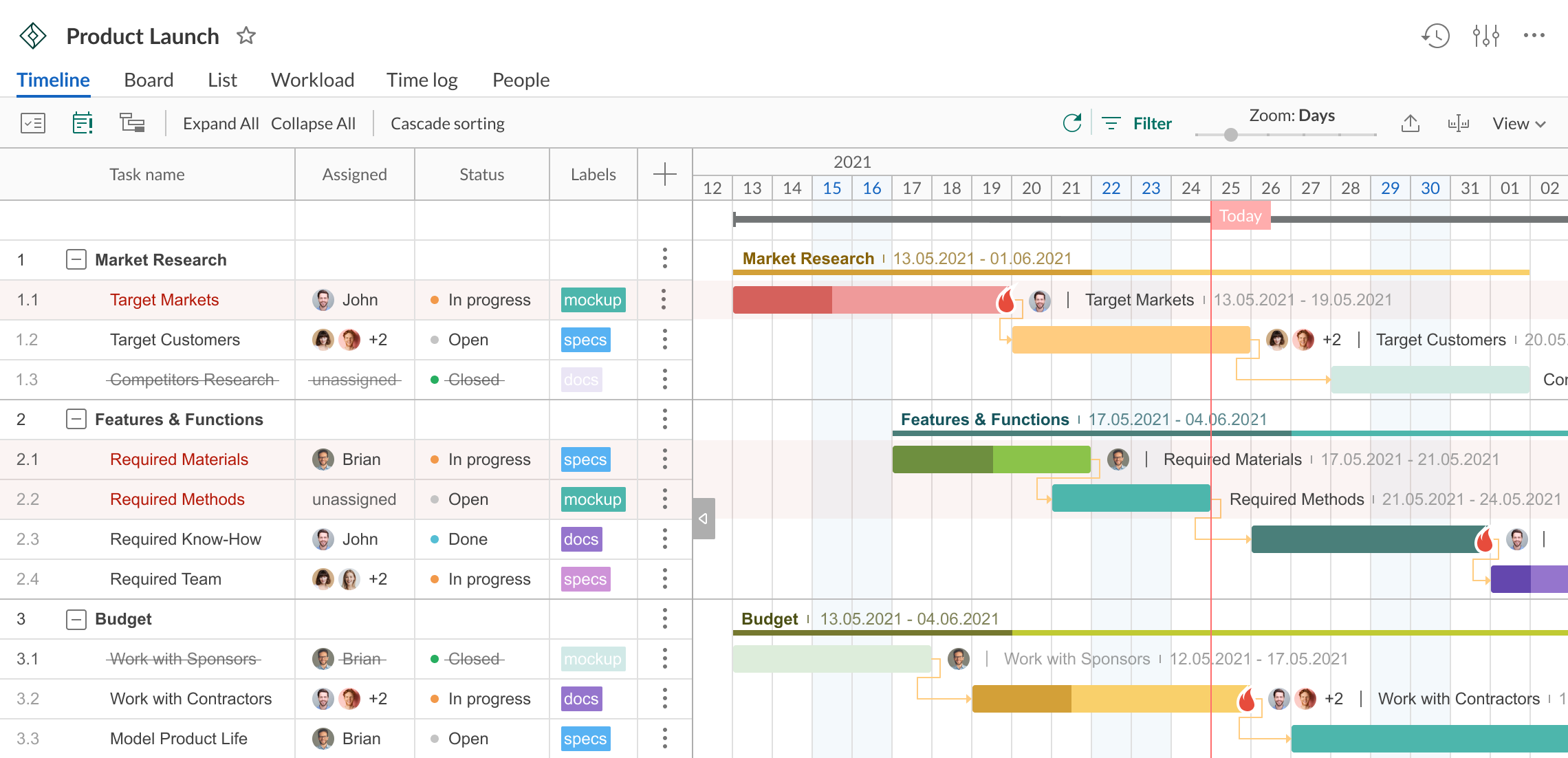Toggle cascade sorting option
The height and width of the screenshot is (758, 1568).
[x=448, y=123]
